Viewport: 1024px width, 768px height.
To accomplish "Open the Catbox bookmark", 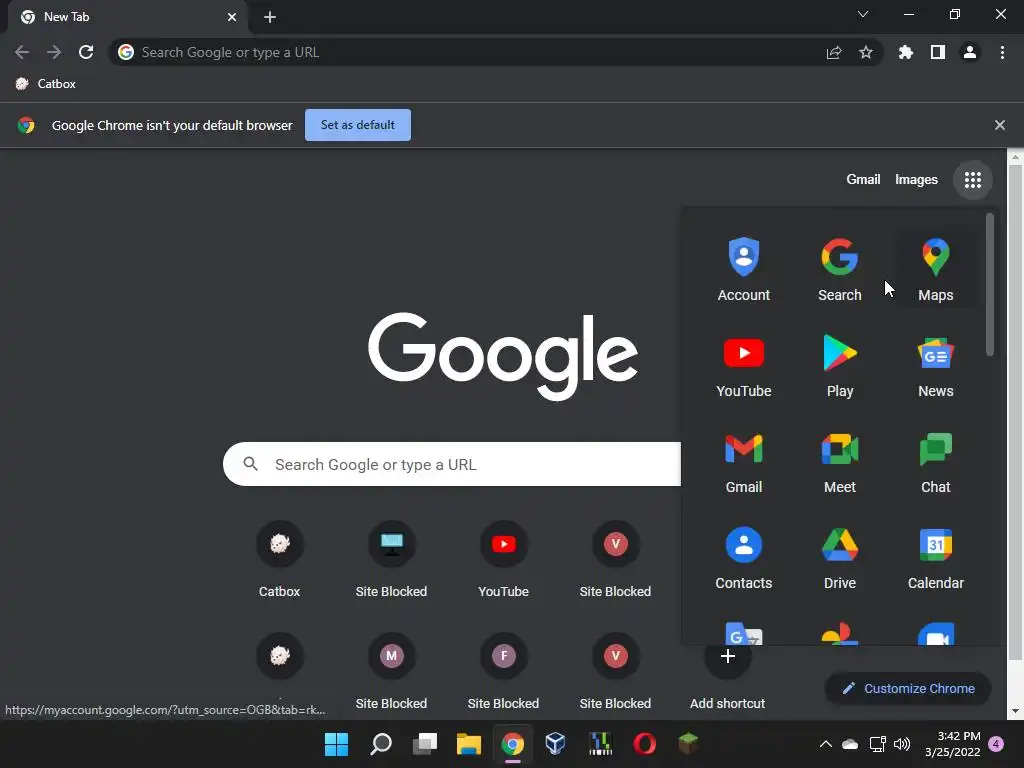I will tap(46, 84).
